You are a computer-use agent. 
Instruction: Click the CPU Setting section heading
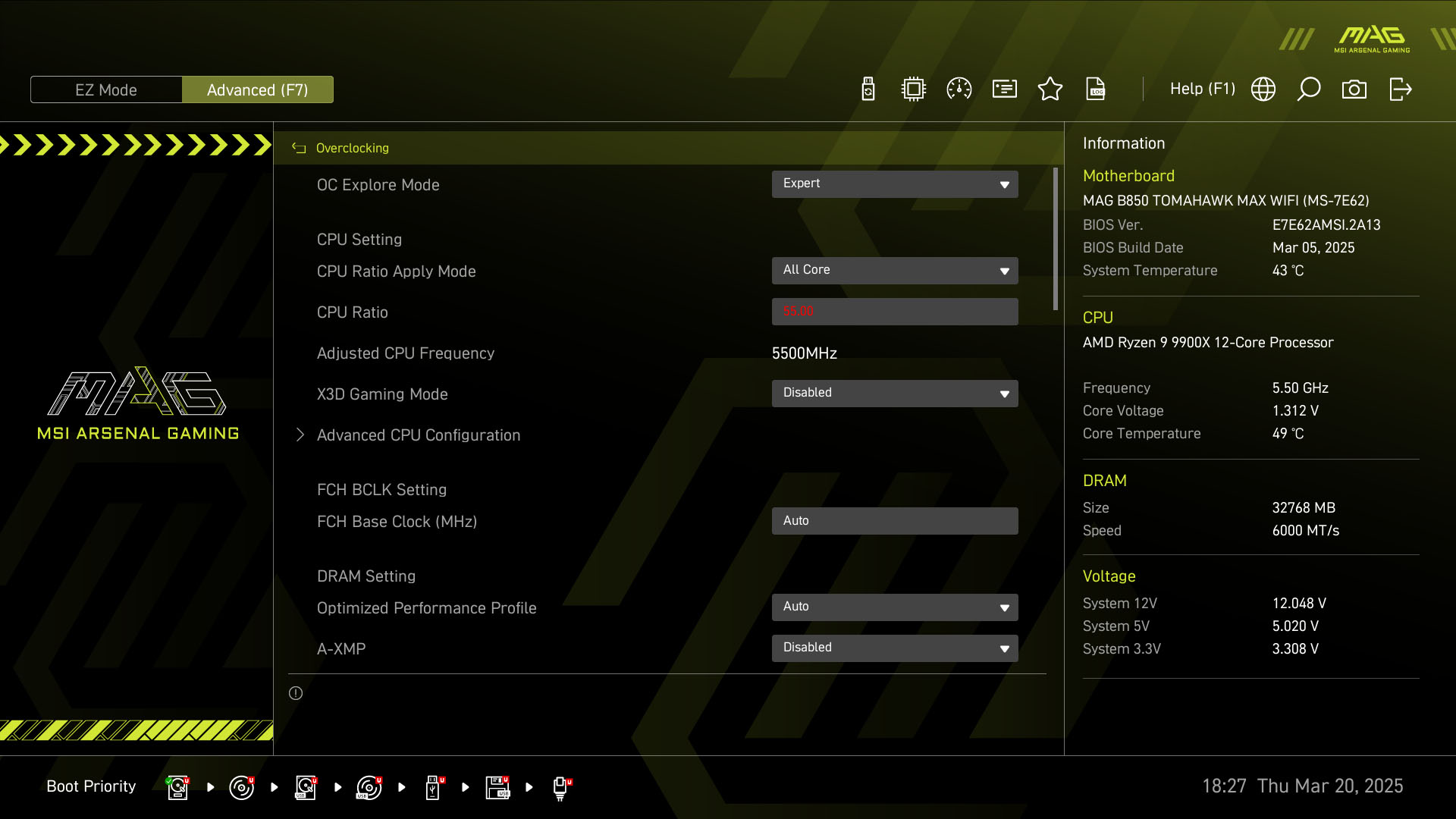pyautogui.click(x=359, y=240)
